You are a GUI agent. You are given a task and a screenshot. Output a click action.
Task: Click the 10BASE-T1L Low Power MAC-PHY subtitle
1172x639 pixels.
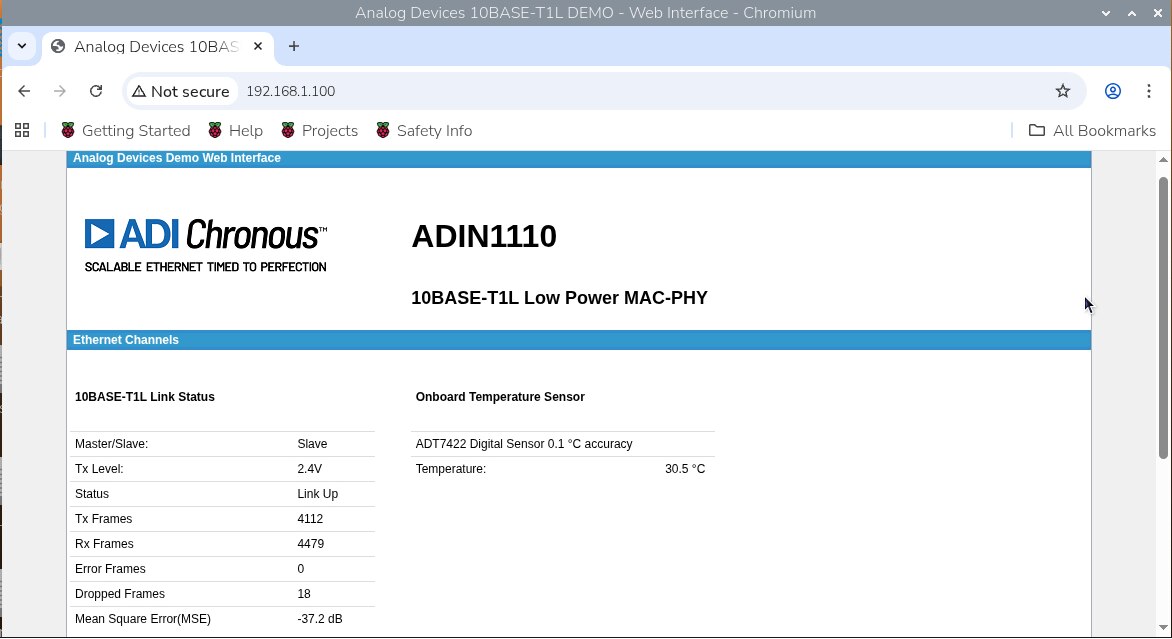559,297
